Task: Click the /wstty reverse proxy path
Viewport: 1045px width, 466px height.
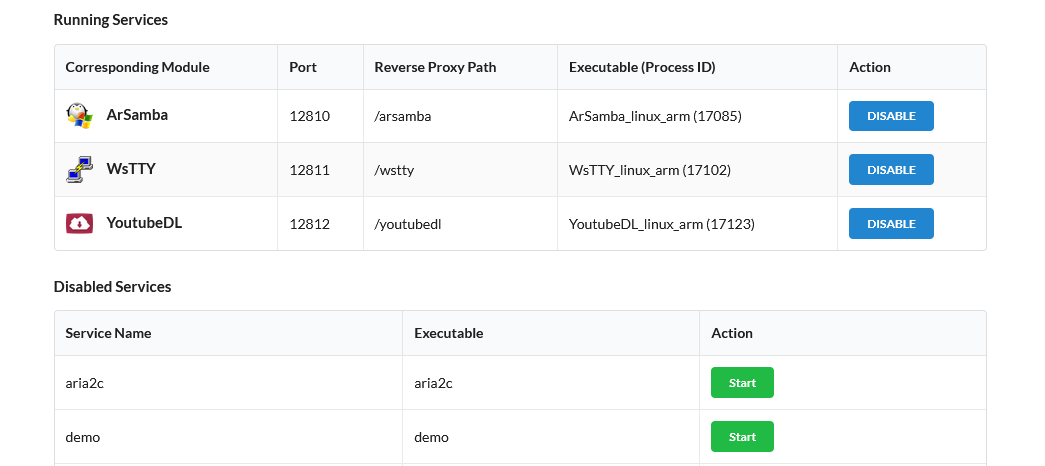Action: (x=394, y=170)
